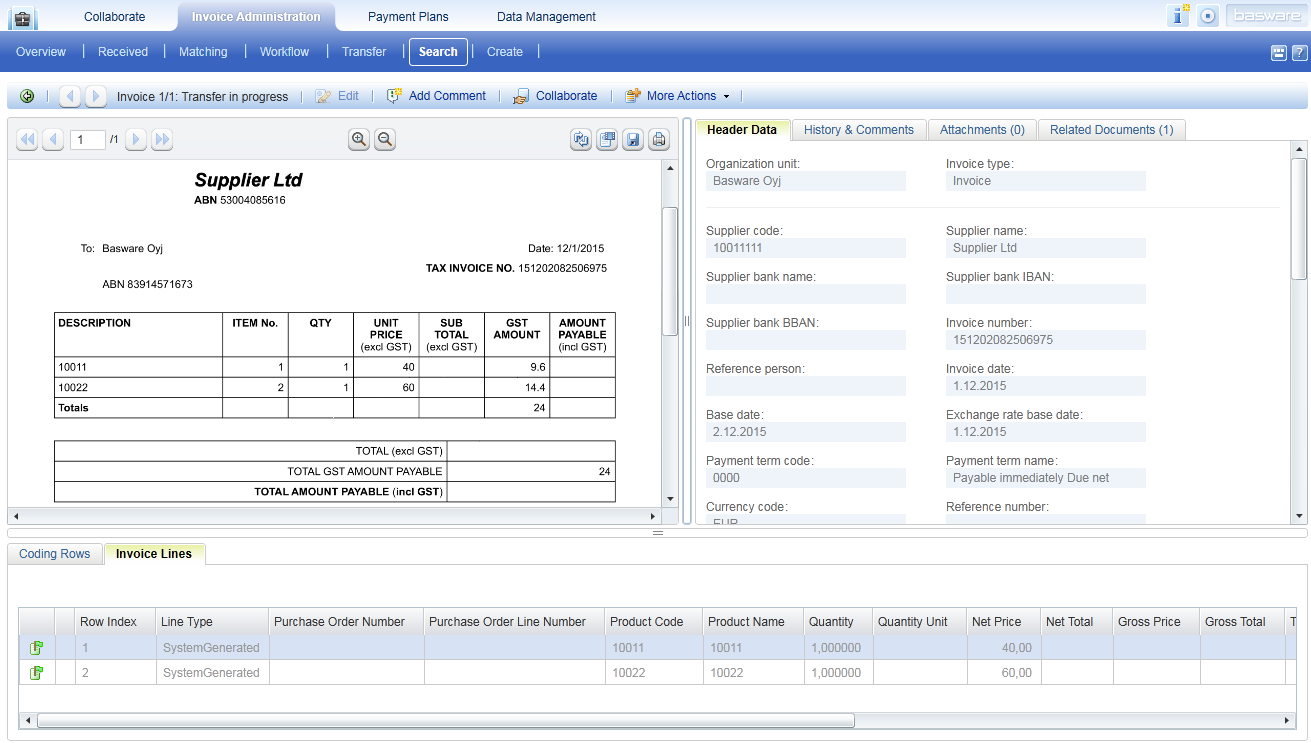Click the layout toggle icon beside help
This screenshot has width=1311, height=743.
click(x=1278, y=53)
